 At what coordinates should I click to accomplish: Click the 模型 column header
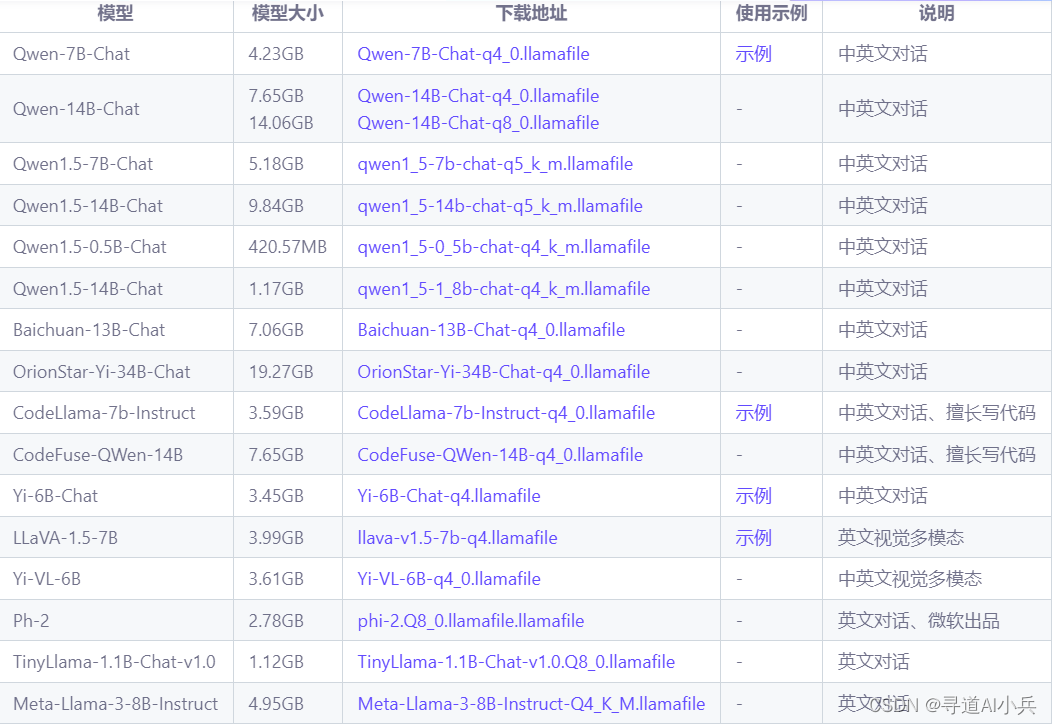point(115,13)
